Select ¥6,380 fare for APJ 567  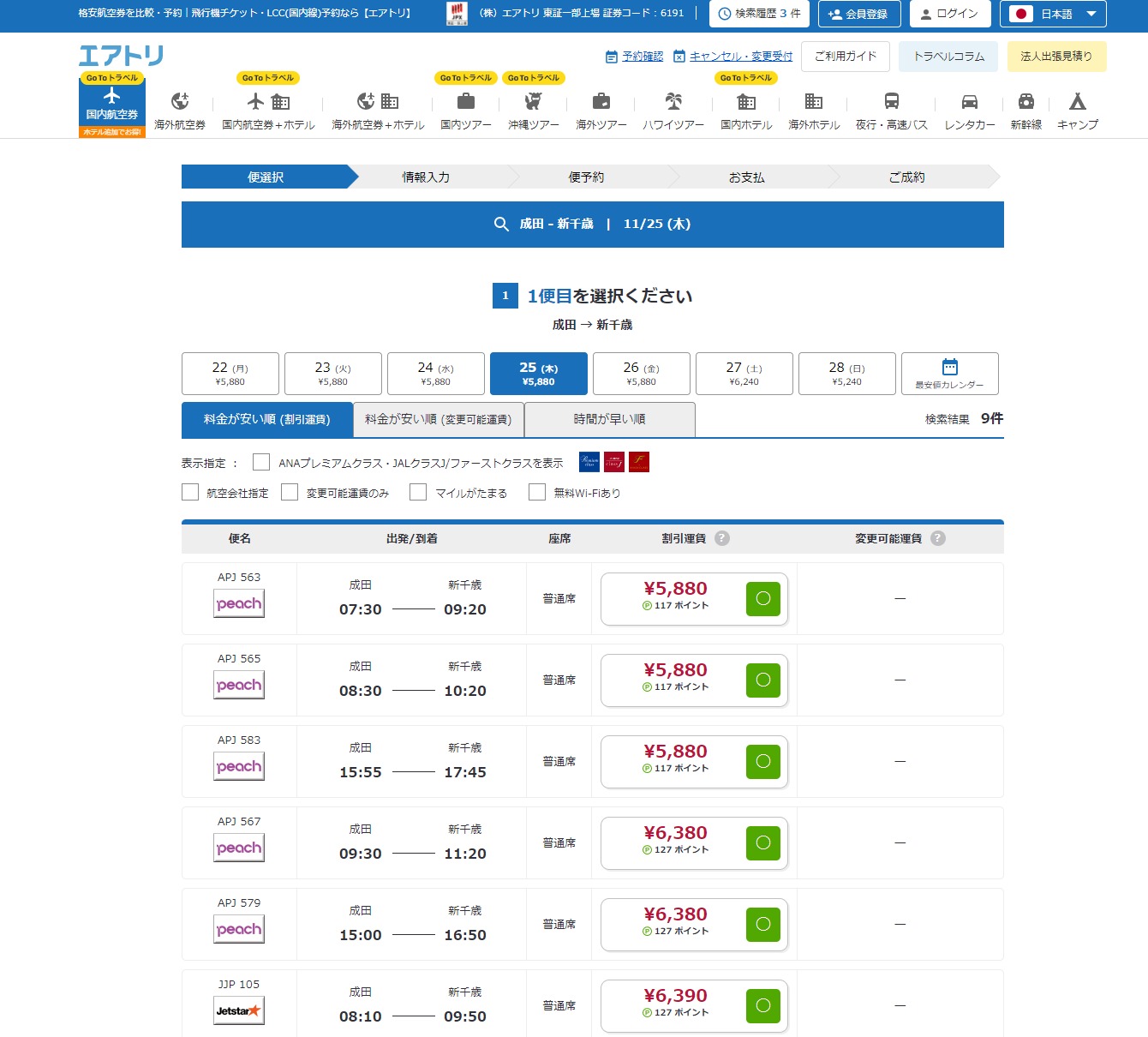tap(694, 842)
